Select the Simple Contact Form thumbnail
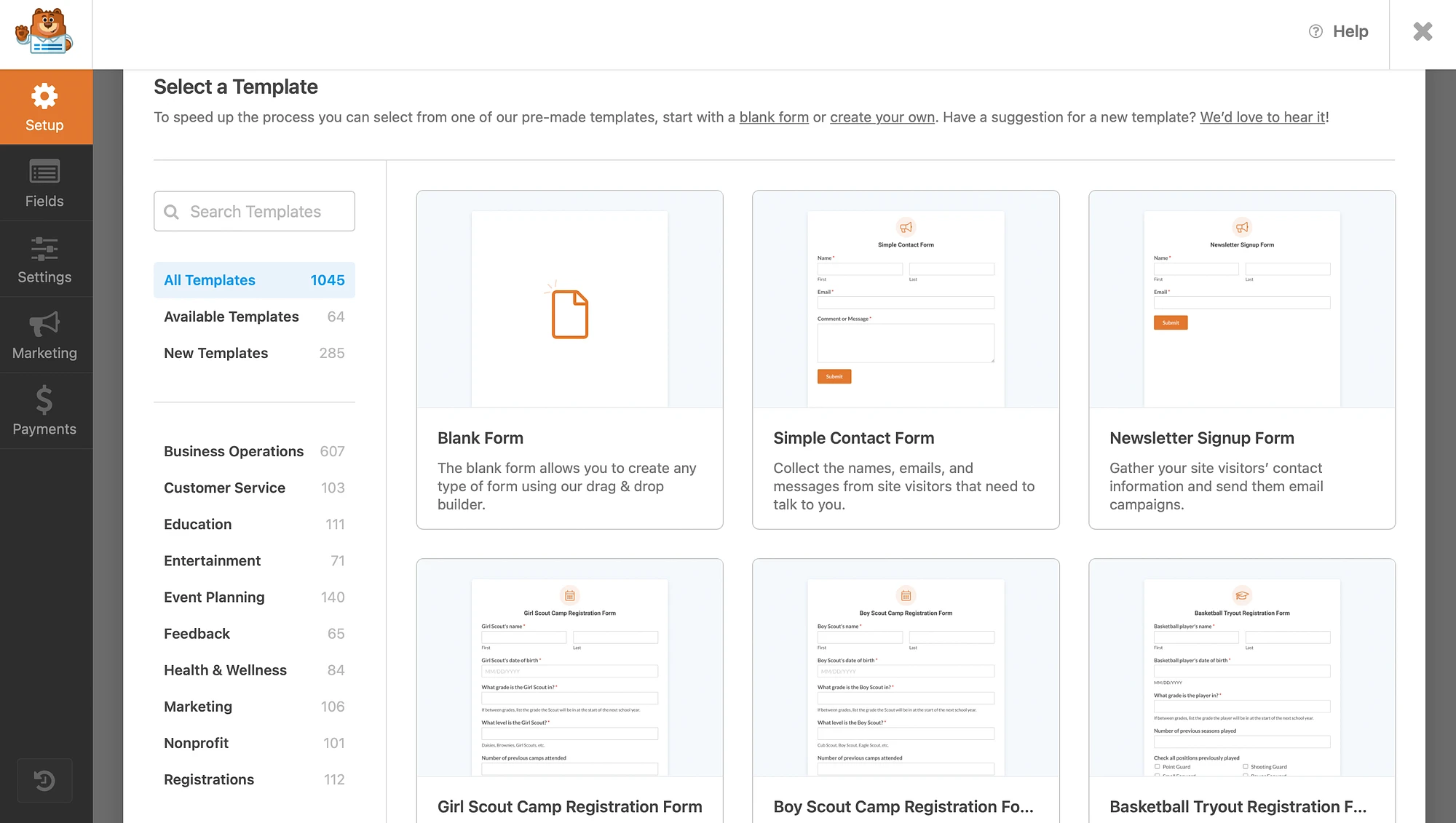This screenshot has height=823, width=1456. pos(906,298)
